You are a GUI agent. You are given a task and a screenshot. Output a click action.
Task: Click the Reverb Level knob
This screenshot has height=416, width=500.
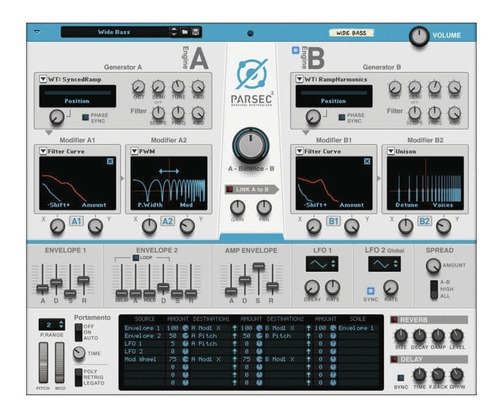(x=457, y=336)
